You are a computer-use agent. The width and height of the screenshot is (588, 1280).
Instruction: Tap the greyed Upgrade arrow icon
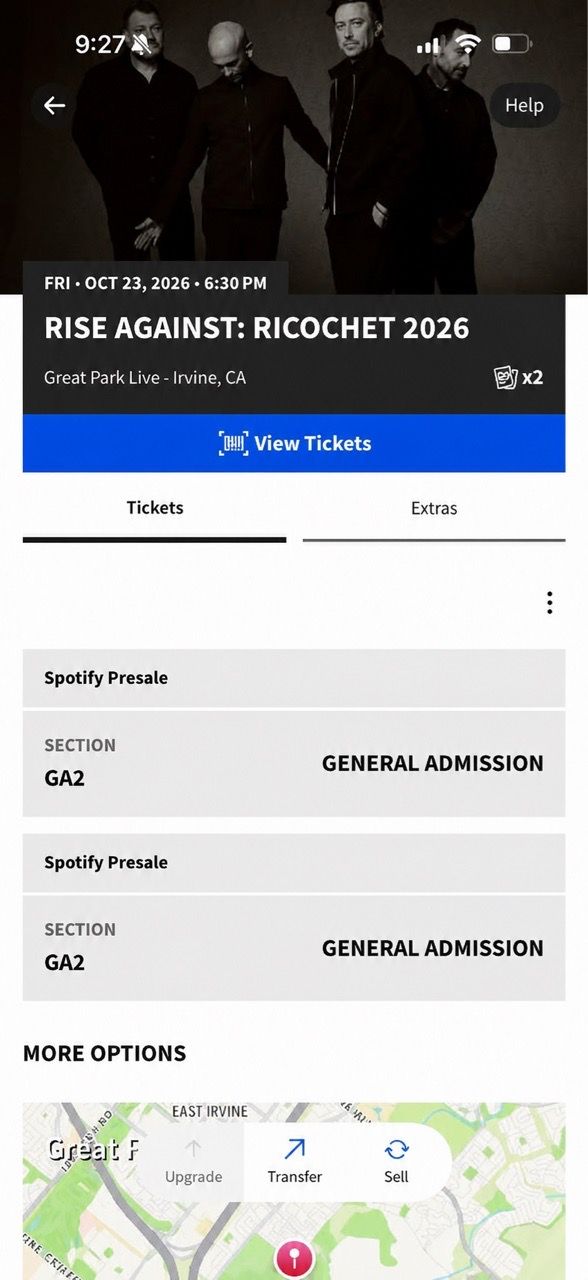(194, 1149)
